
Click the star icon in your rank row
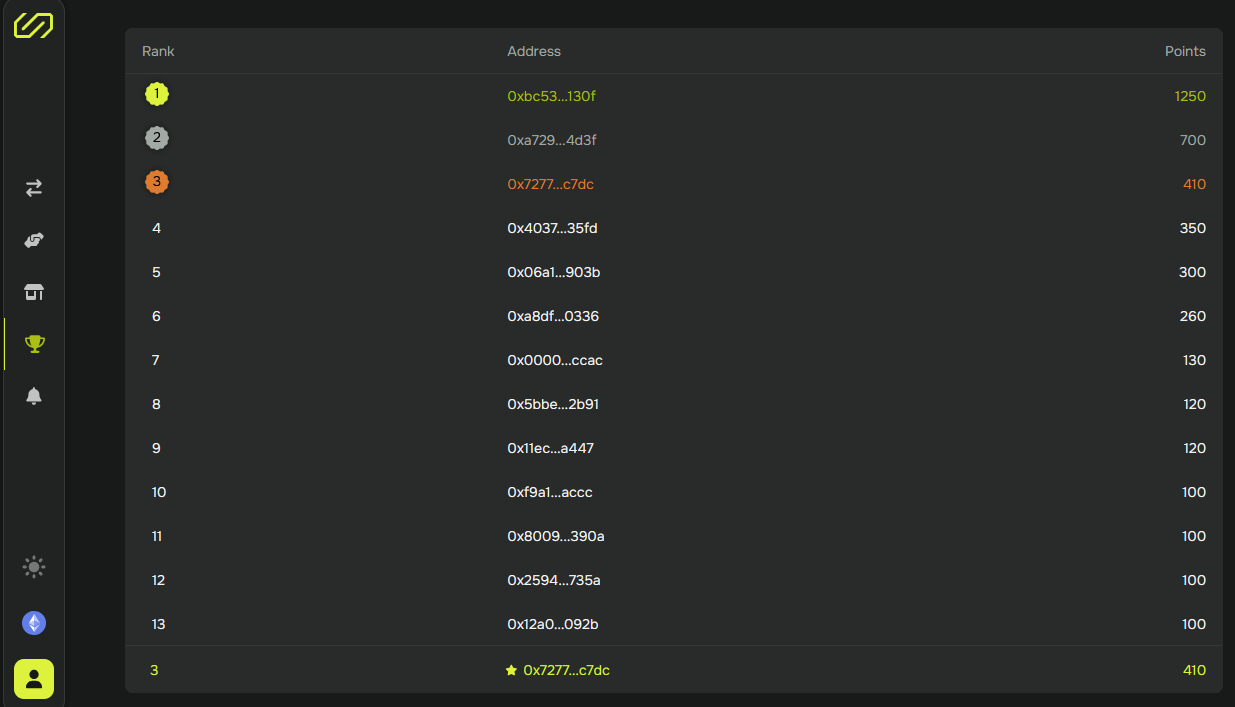tap(512, 670)
